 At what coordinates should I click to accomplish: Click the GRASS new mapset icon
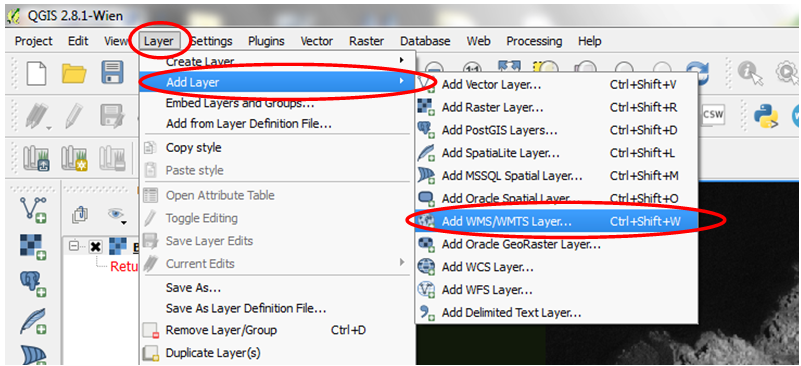pyautogui.click(x=74, y=157)
